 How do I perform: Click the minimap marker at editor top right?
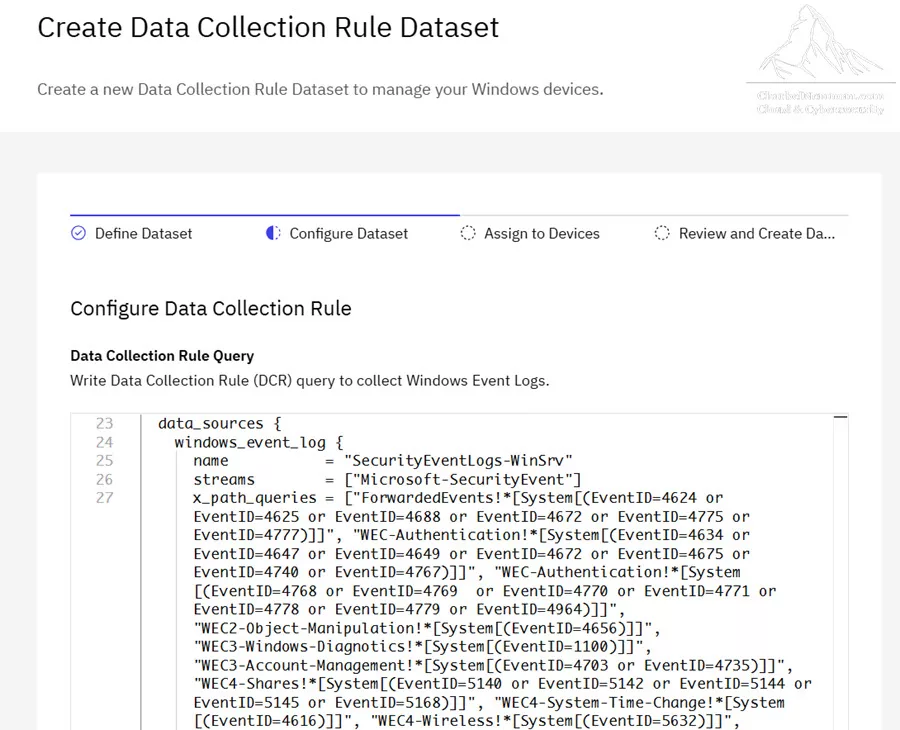coord(840,417)
